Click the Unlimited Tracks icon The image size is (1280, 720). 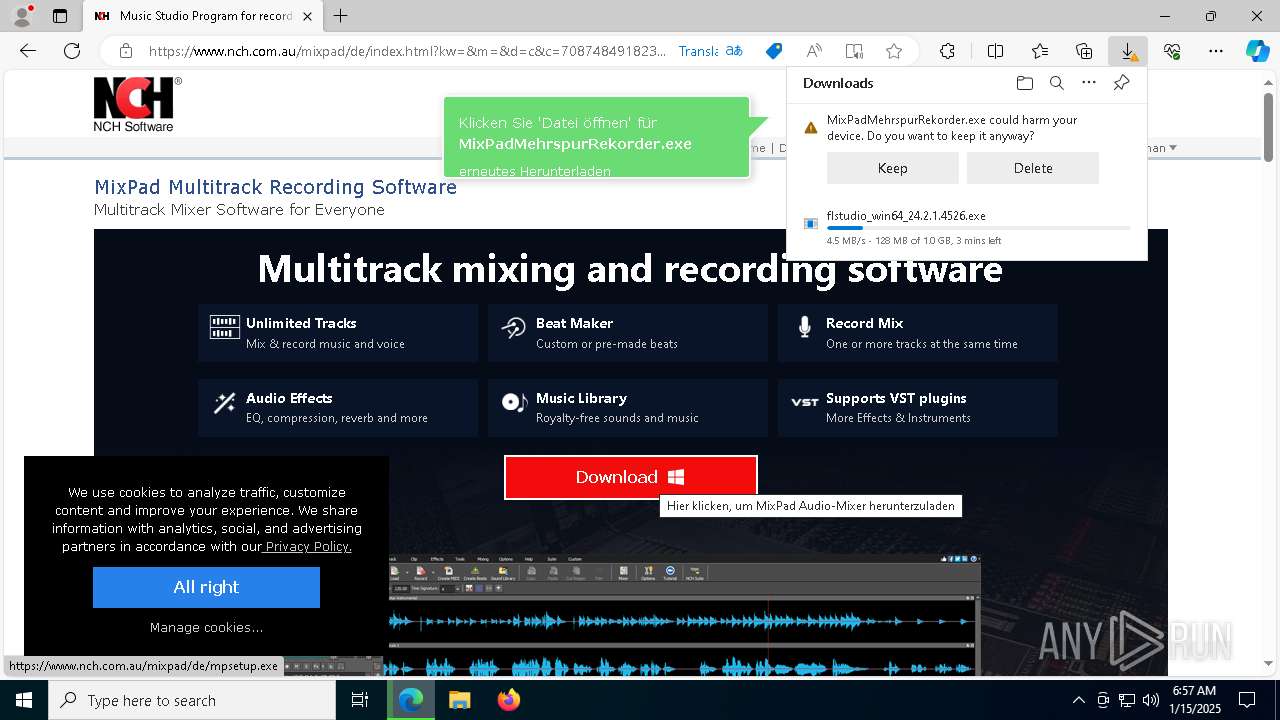[x=224, y=327]
